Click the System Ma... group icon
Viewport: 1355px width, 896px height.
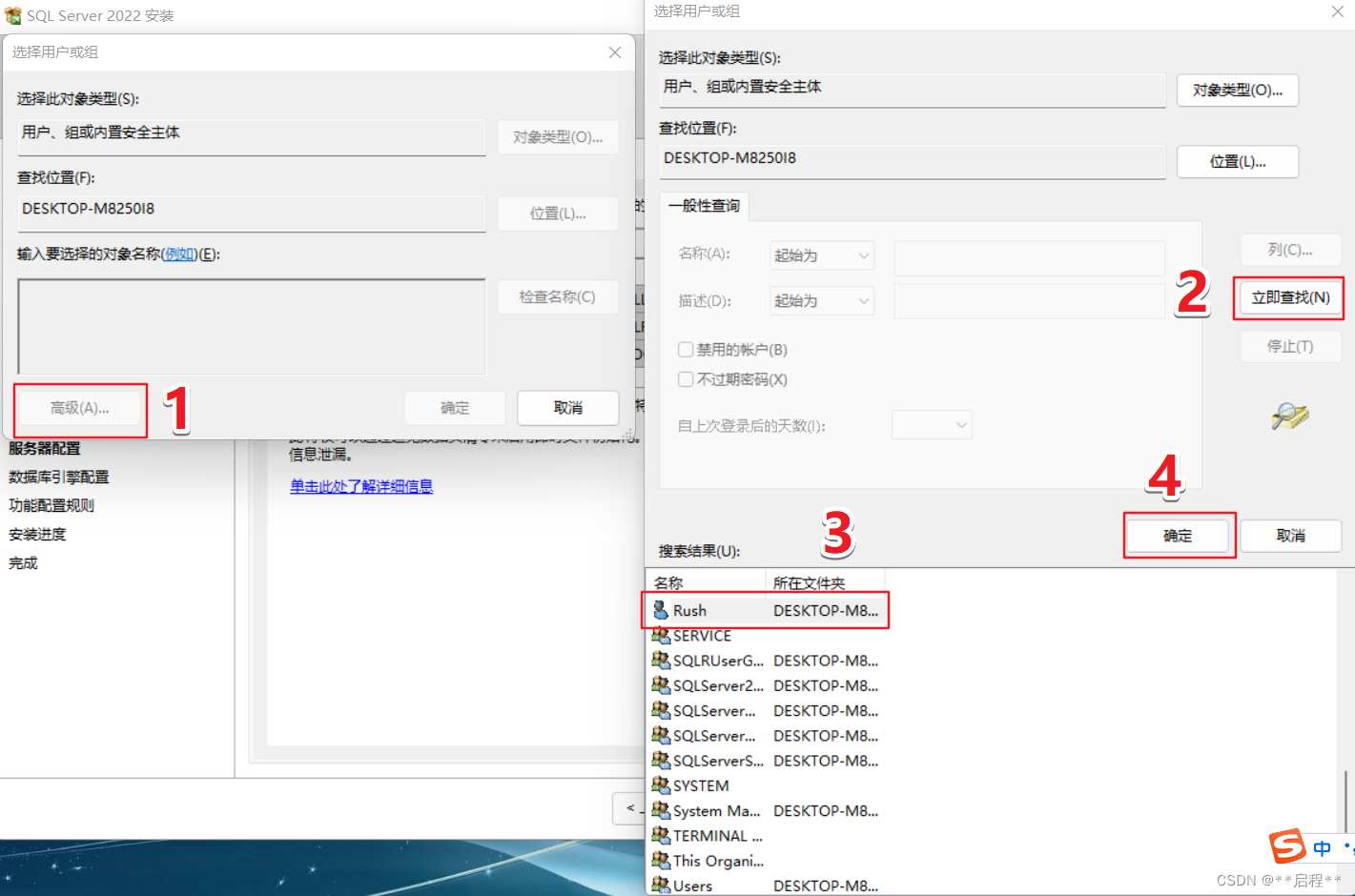(x=660, y=810)
